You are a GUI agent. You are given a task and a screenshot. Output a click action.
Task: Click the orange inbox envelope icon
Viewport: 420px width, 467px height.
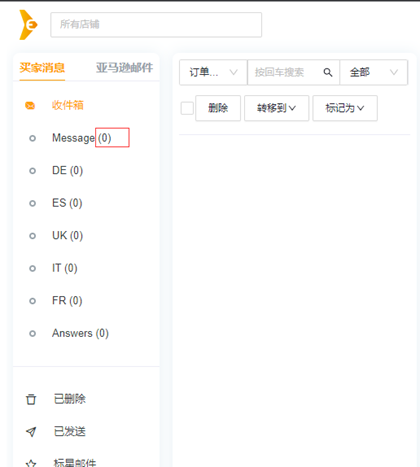click(x=30, y=106)
